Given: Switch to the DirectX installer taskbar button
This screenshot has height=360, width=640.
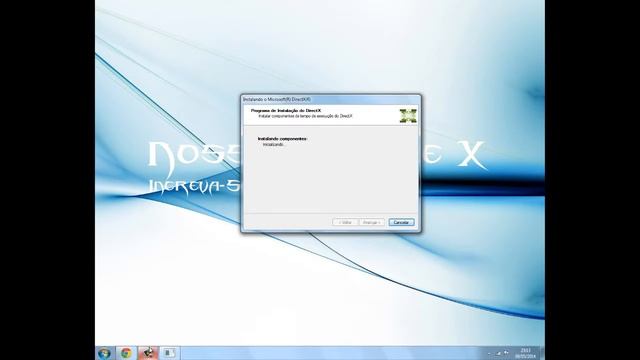Looking at the screenshot, I should pyautogui.click(x=169, y=353).
